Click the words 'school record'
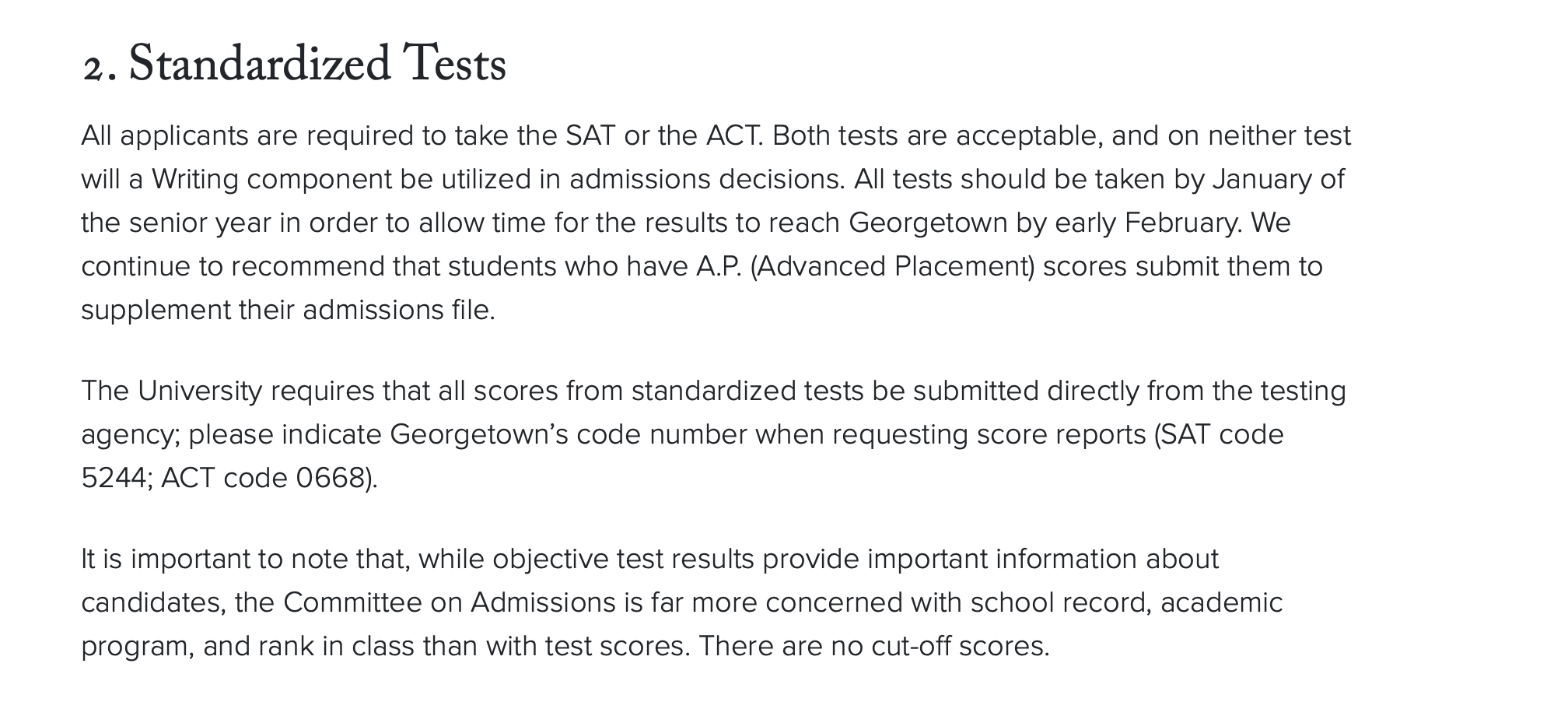 tap(1060, 603)
